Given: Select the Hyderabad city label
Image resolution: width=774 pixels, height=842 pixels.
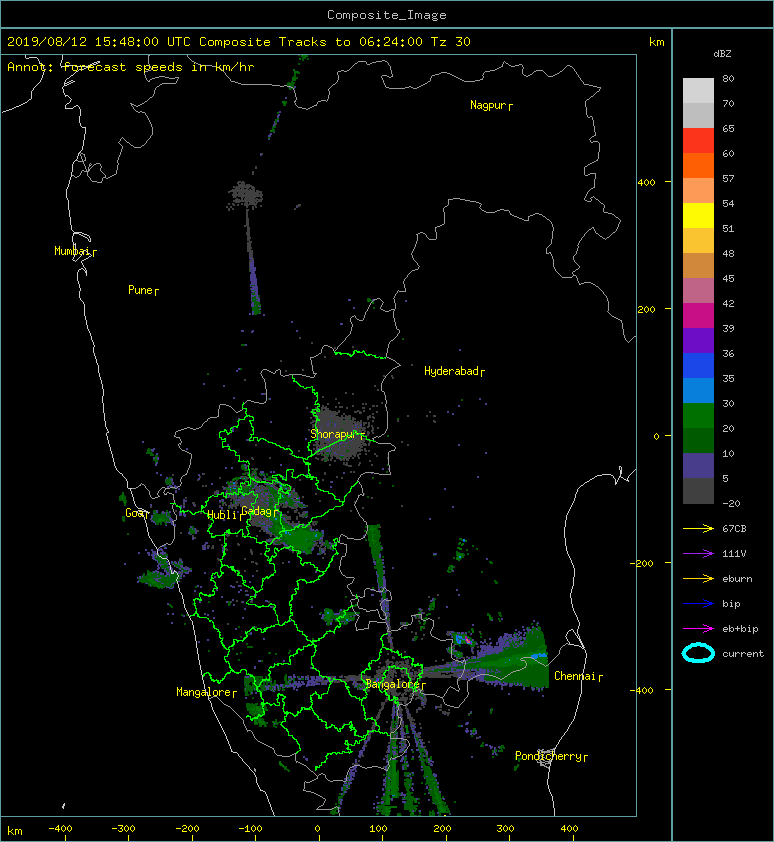Looking at the screenshot, I should pyautogui.click(x=454, y=371).
